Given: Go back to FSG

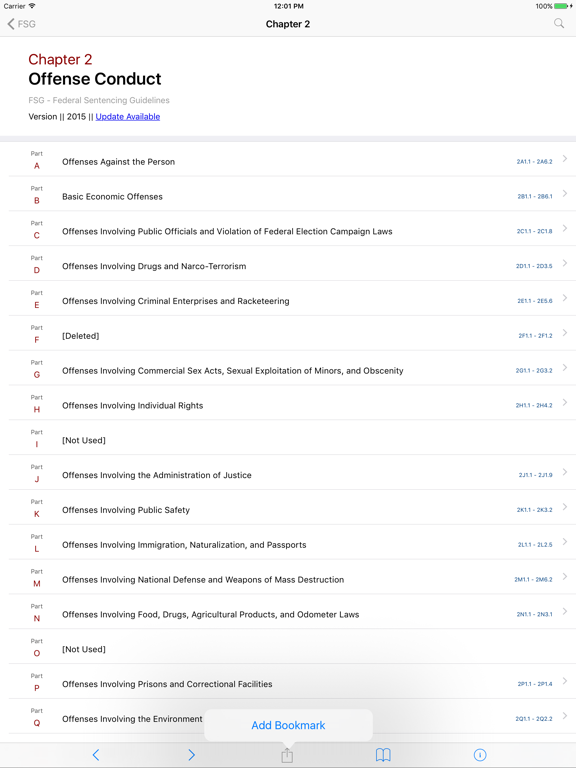Looking at the screenshot, I should pyautogui.click(x=22, y=24).
